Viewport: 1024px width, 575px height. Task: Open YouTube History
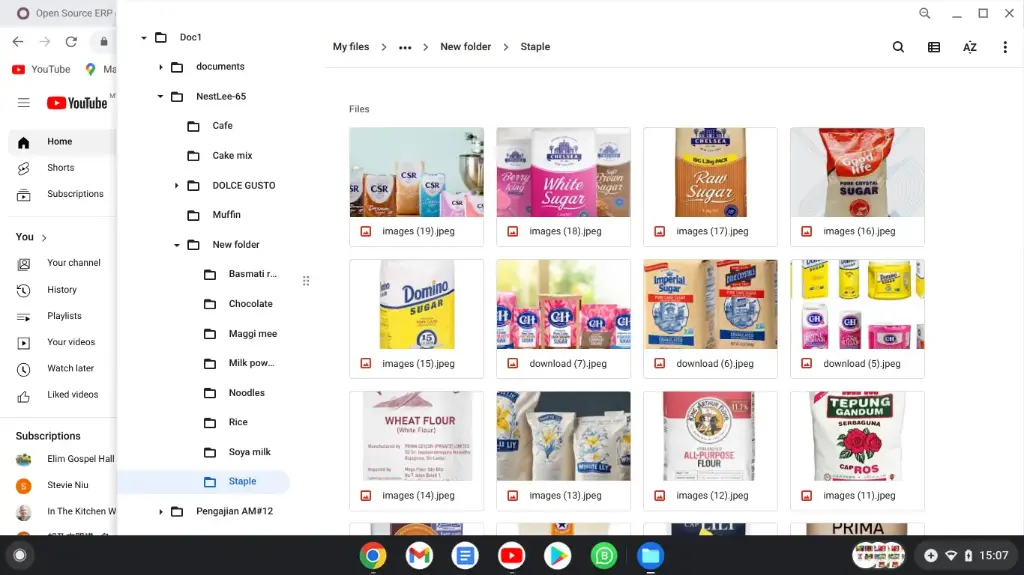point(61,289)
